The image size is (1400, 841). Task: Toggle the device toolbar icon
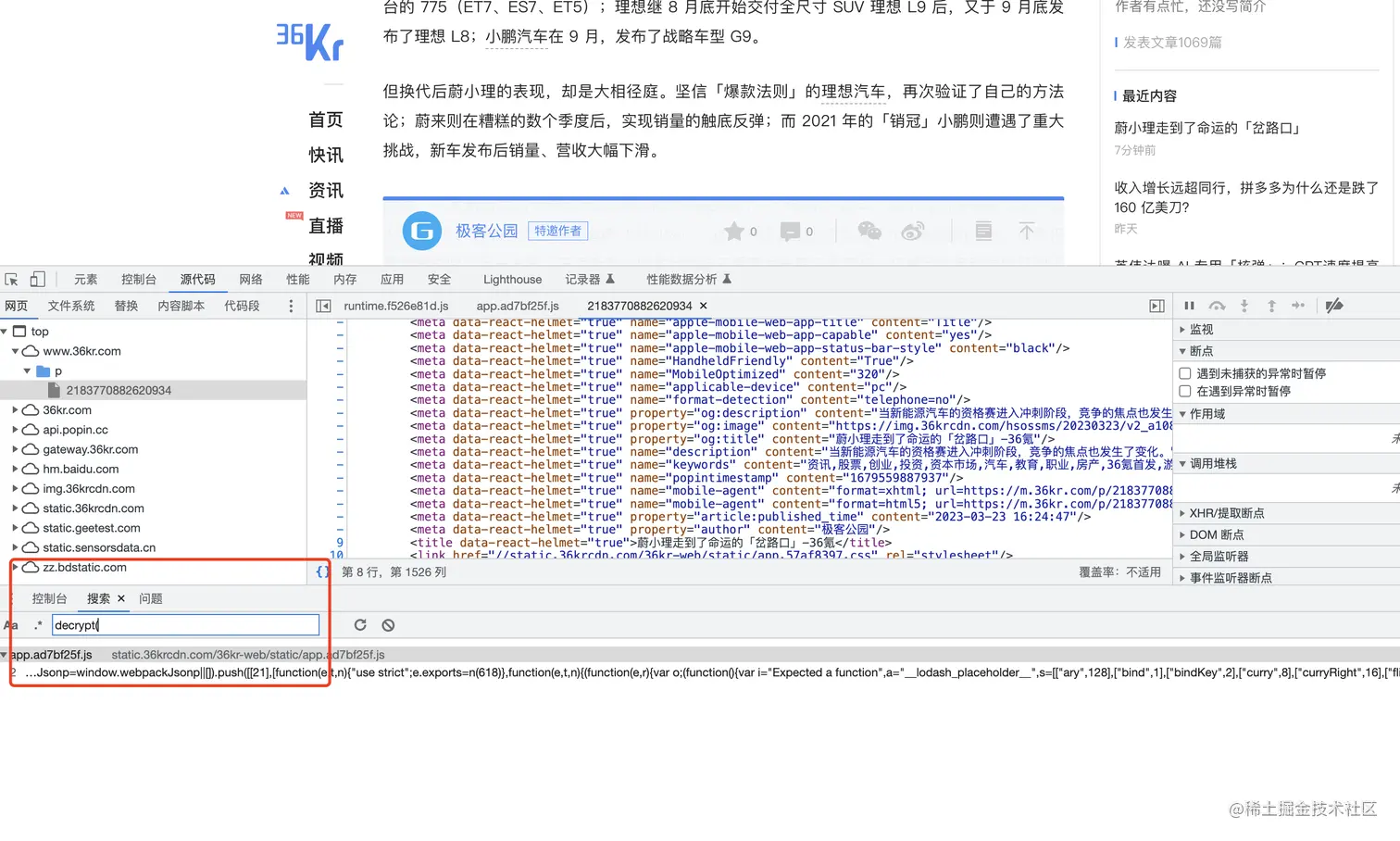tap(37, 279)
